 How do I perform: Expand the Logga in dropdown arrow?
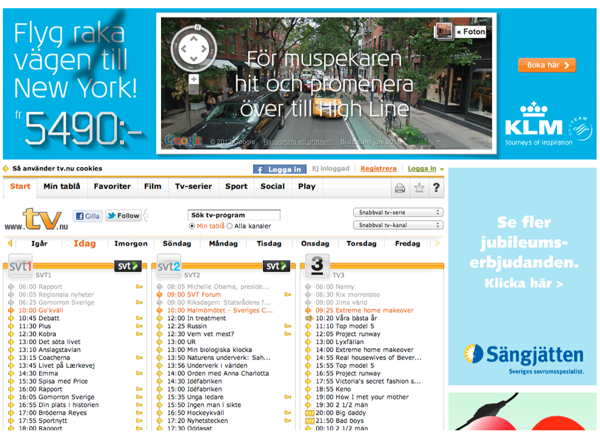442,169
